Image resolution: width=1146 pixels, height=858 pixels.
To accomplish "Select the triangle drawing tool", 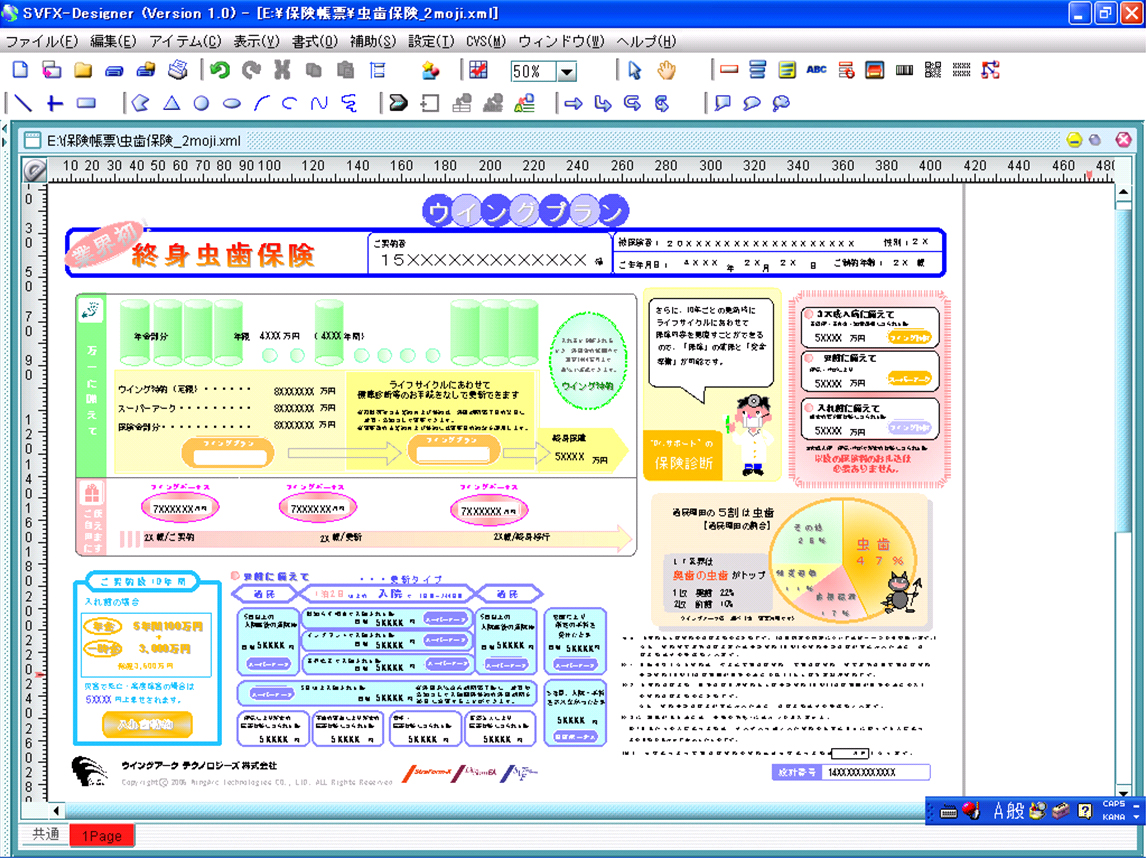I will pos(171,103).
